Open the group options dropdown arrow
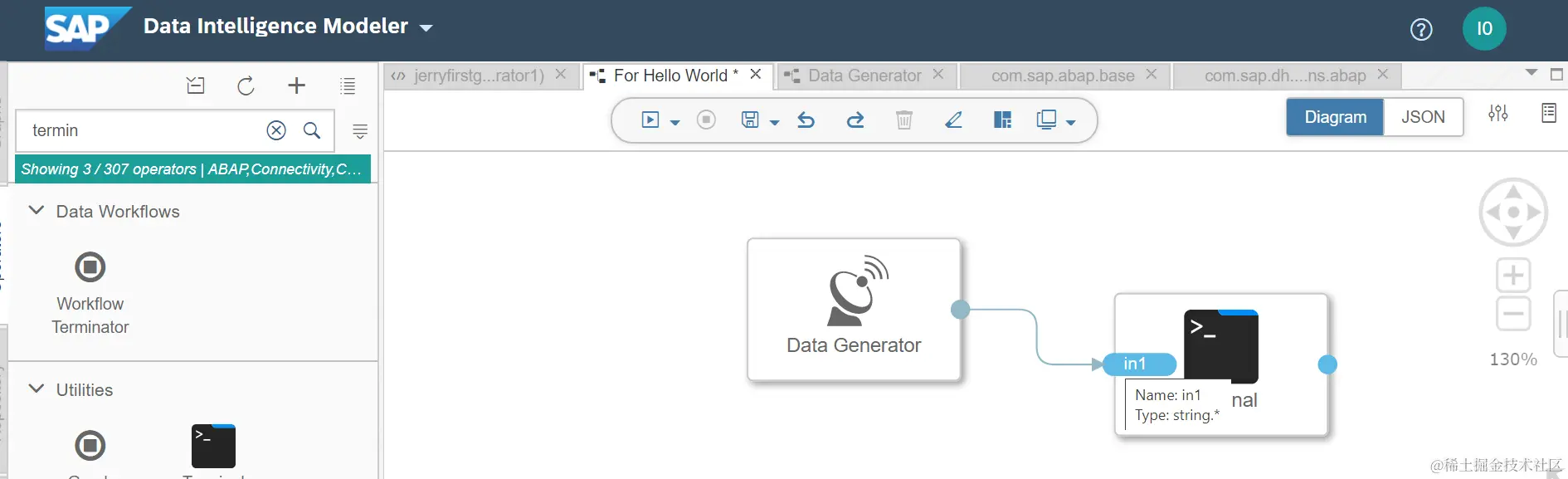Screen dimensions: 1568x479 click(x=1071, y=122)
